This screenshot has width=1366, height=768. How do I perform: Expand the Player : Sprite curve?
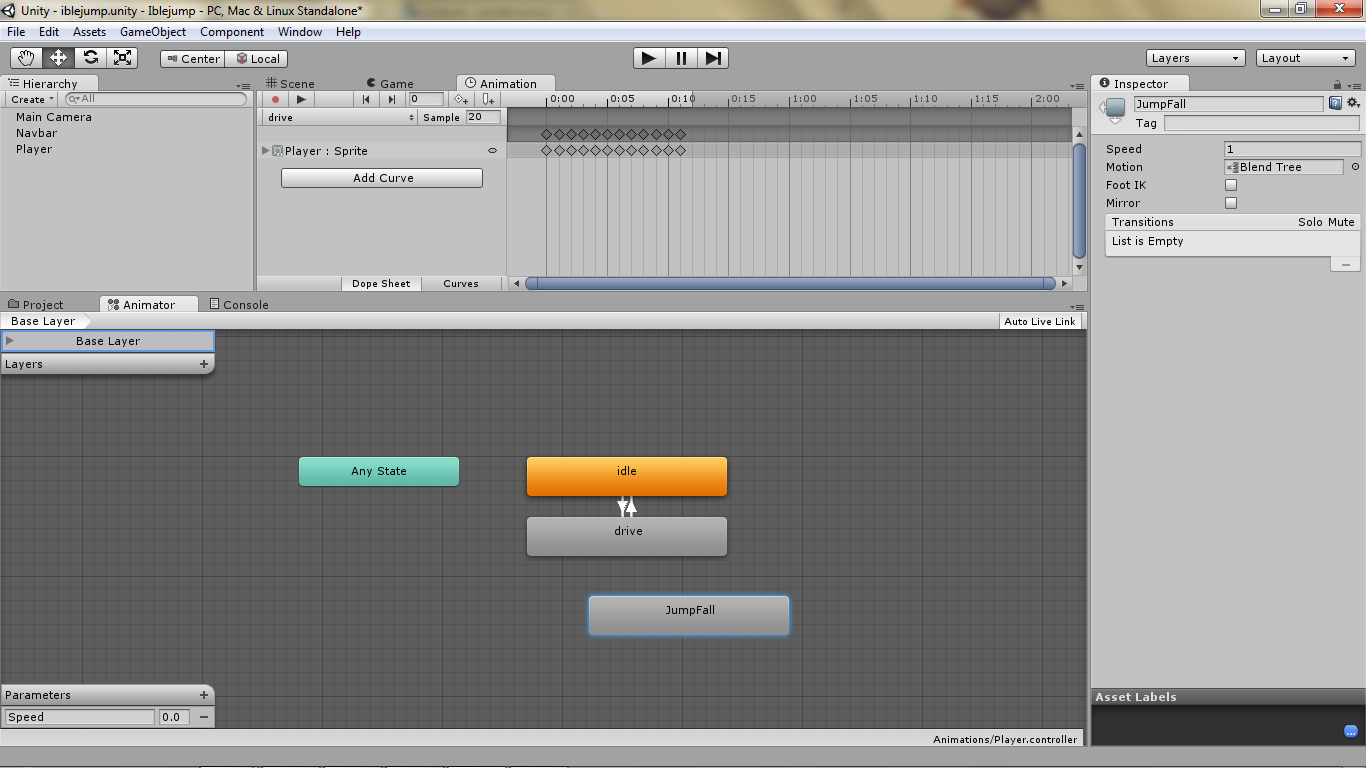coord(265,150)
